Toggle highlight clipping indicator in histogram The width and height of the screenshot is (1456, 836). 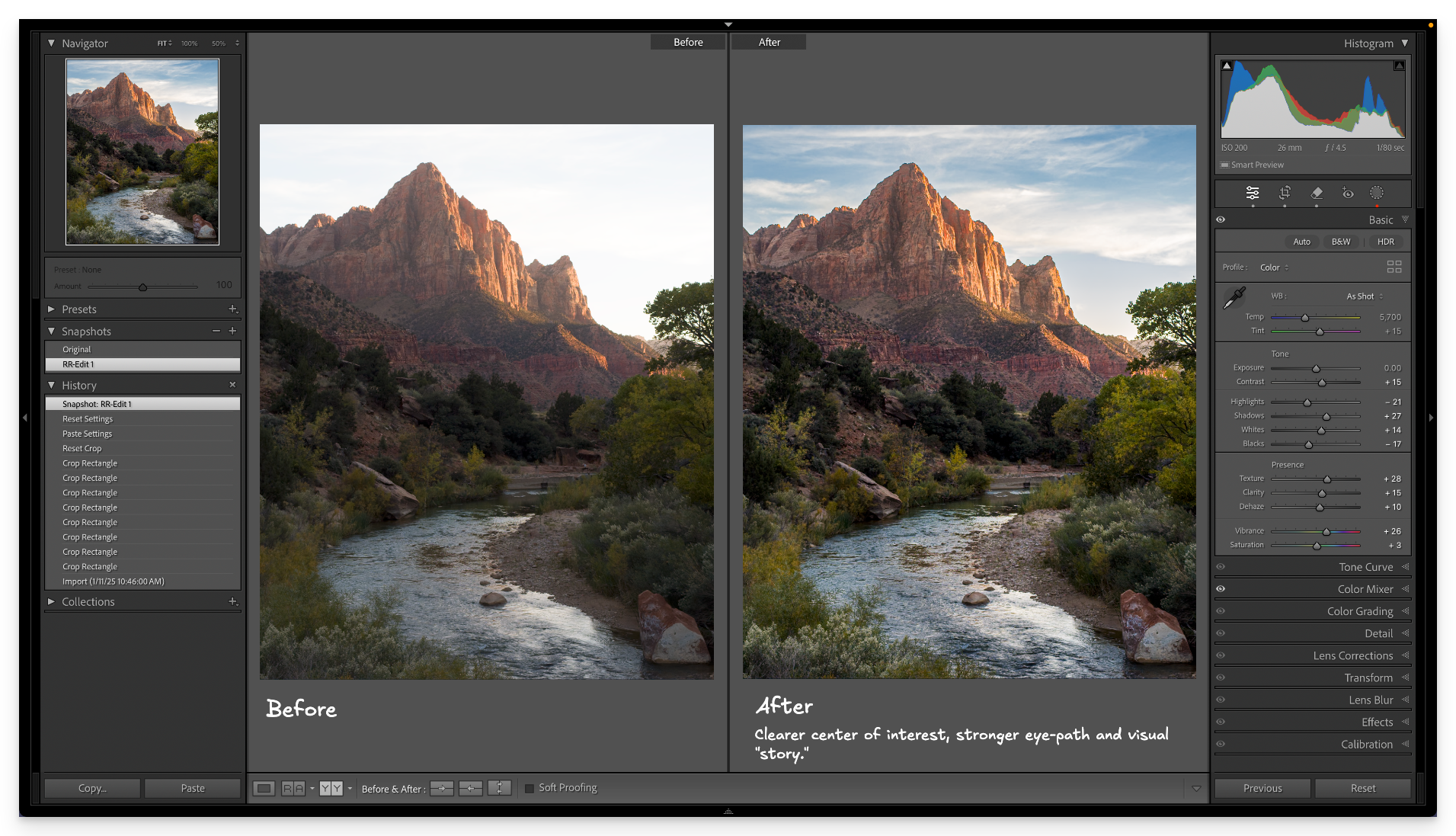[x=1400, y=66]
